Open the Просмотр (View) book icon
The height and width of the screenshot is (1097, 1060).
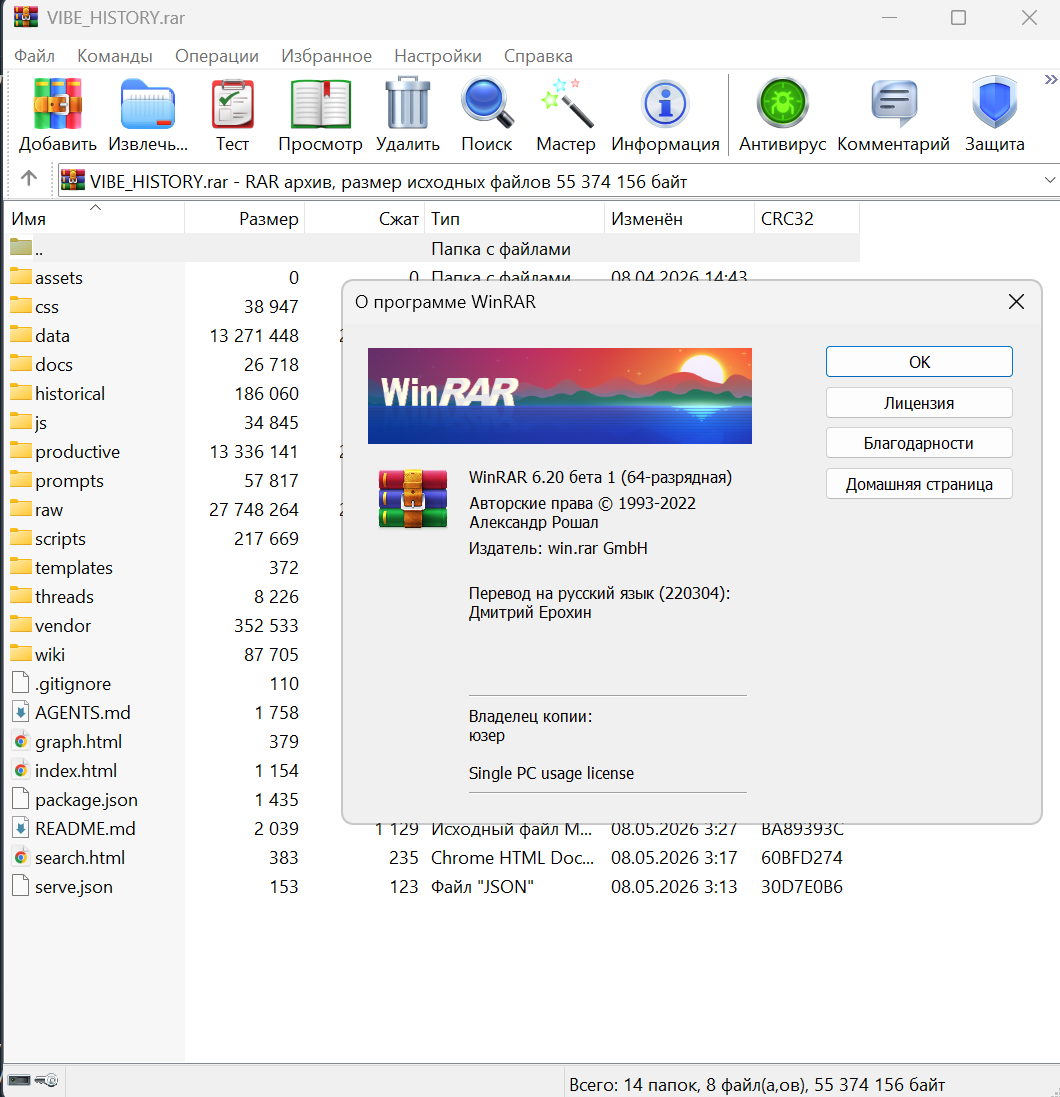point(320,105)
